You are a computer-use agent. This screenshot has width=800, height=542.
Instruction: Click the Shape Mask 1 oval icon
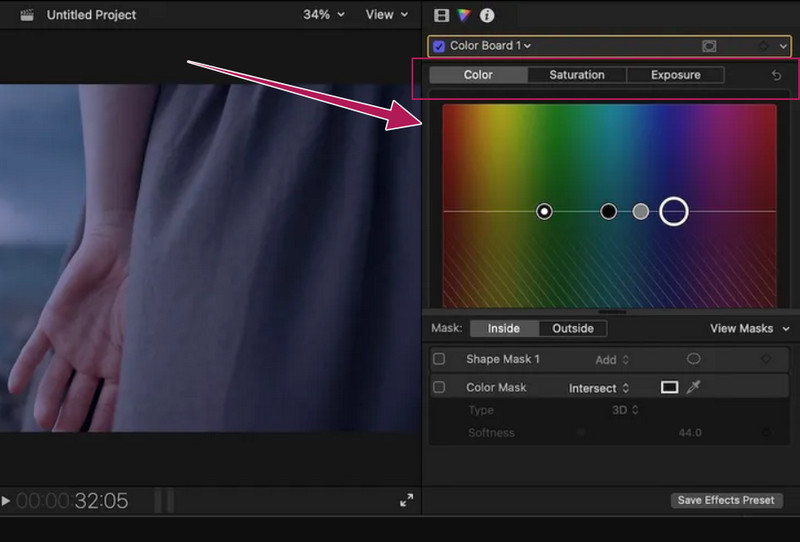pyautogui.click(x=693, y=359)
